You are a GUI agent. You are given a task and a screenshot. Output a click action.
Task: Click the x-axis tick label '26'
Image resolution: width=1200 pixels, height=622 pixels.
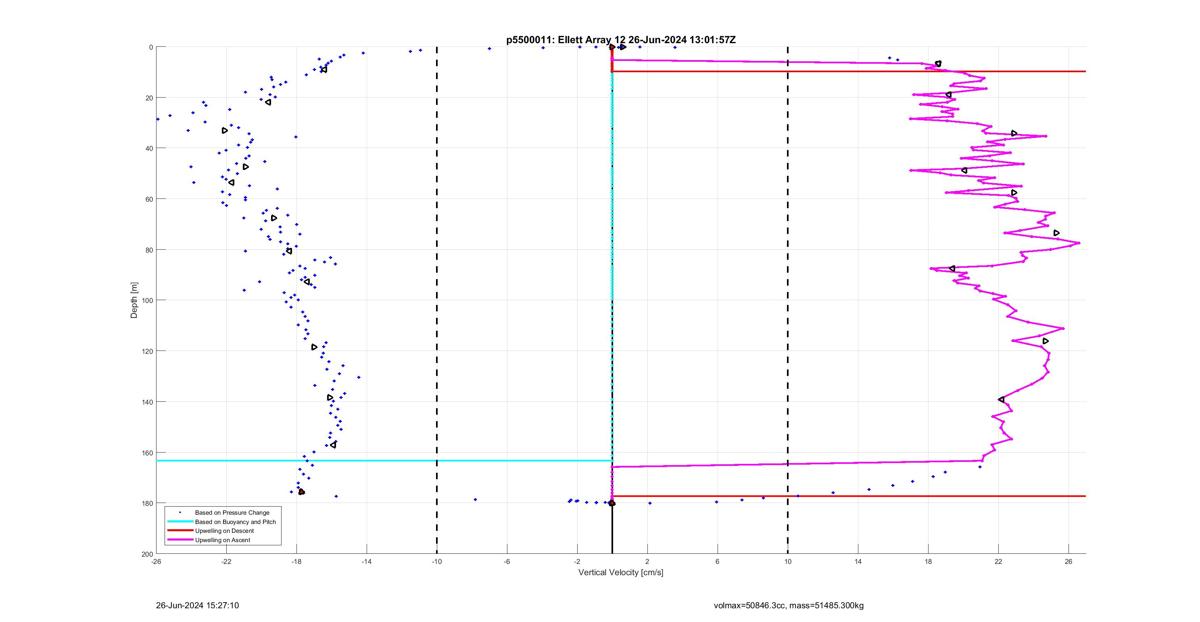point(1068,562)
